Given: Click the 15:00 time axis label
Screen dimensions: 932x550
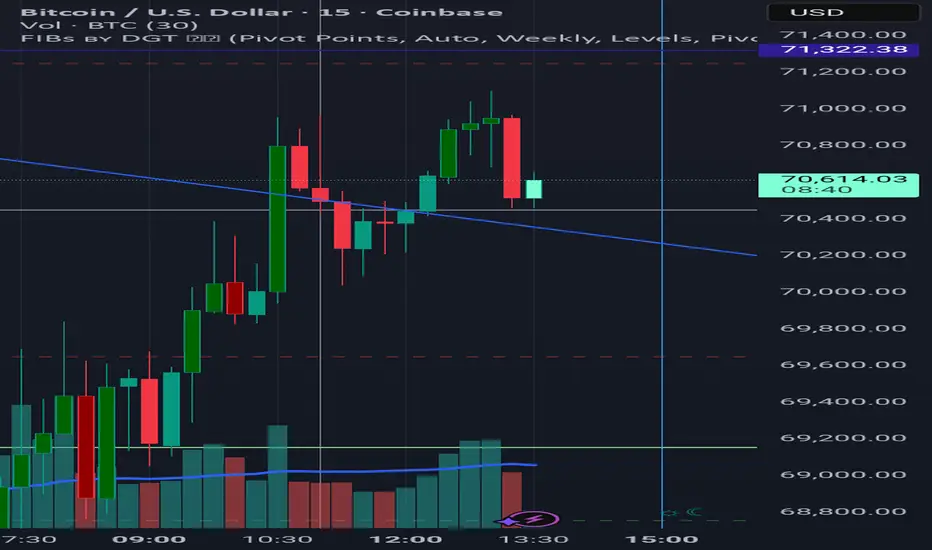Looking at the screenshot, I should 662,539.
